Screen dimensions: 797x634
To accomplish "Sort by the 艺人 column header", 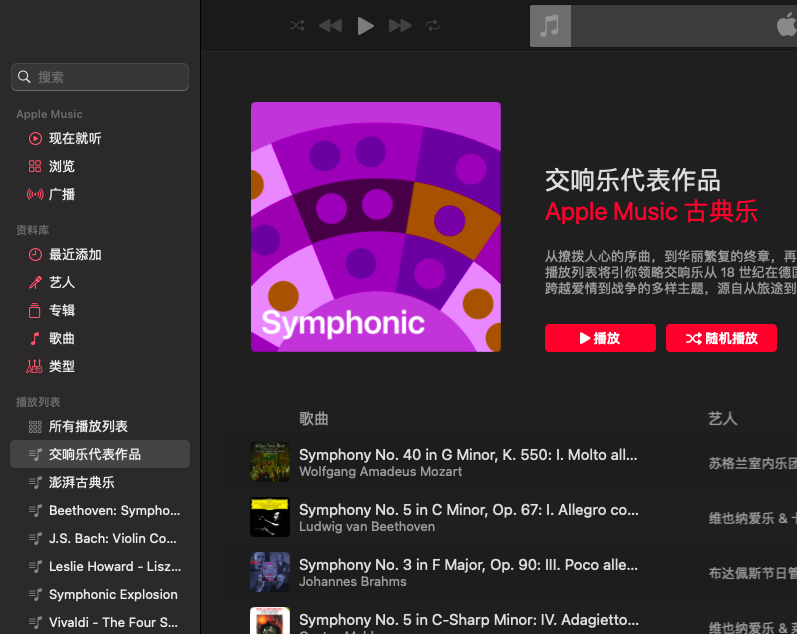I will [x=723, y=418].
